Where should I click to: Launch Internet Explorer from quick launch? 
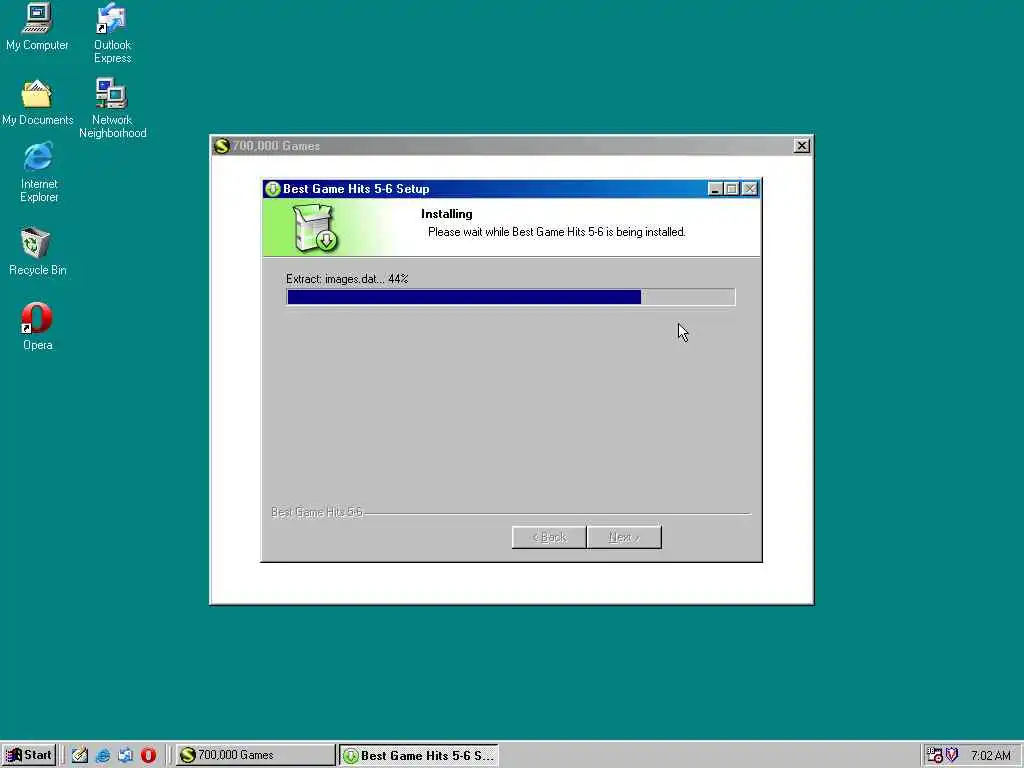point(103,755)
